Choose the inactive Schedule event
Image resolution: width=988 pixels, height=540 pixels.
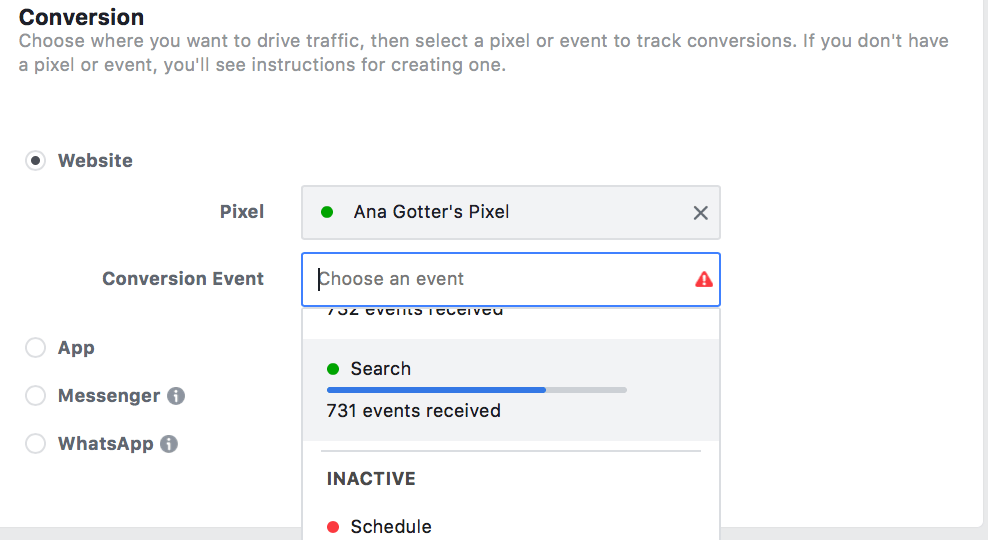[510, 525]
